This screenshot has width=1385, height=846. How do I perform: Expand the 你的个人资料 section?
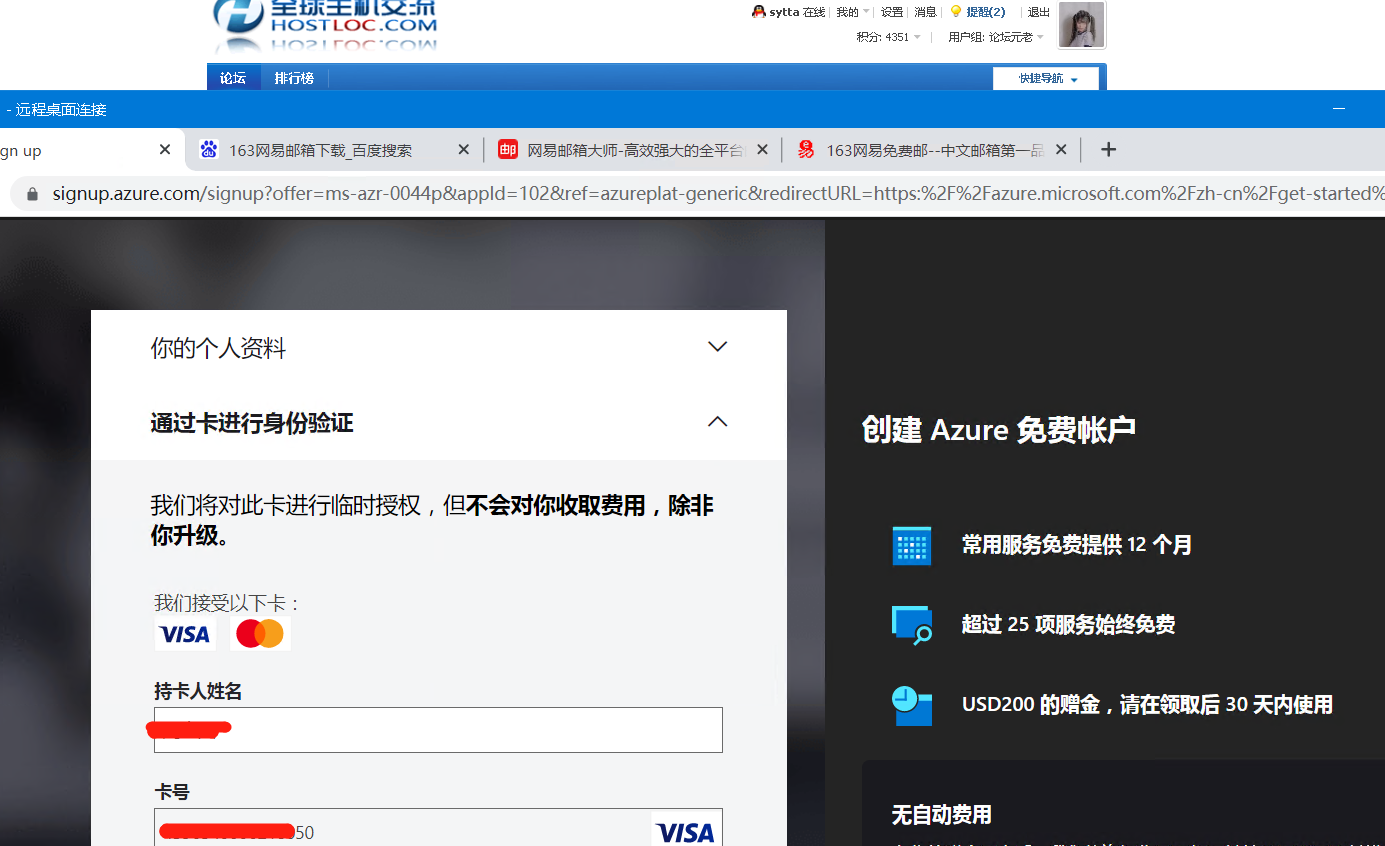tap(717, 347)
